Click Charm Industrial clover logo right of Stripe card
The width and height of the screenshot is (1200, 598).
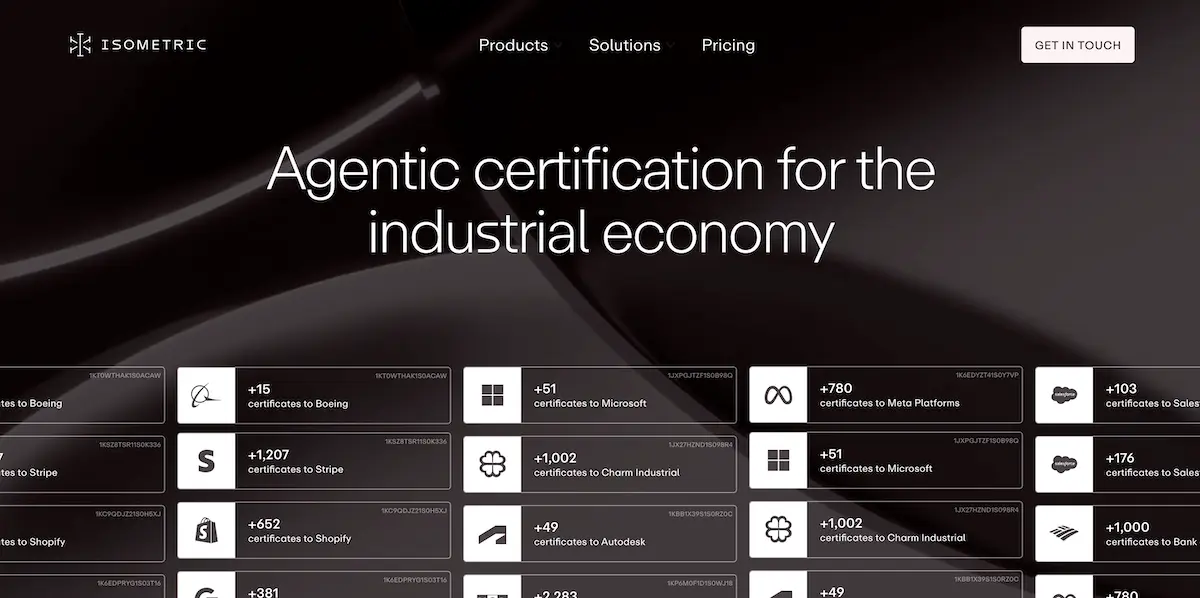tap(492, 464)
